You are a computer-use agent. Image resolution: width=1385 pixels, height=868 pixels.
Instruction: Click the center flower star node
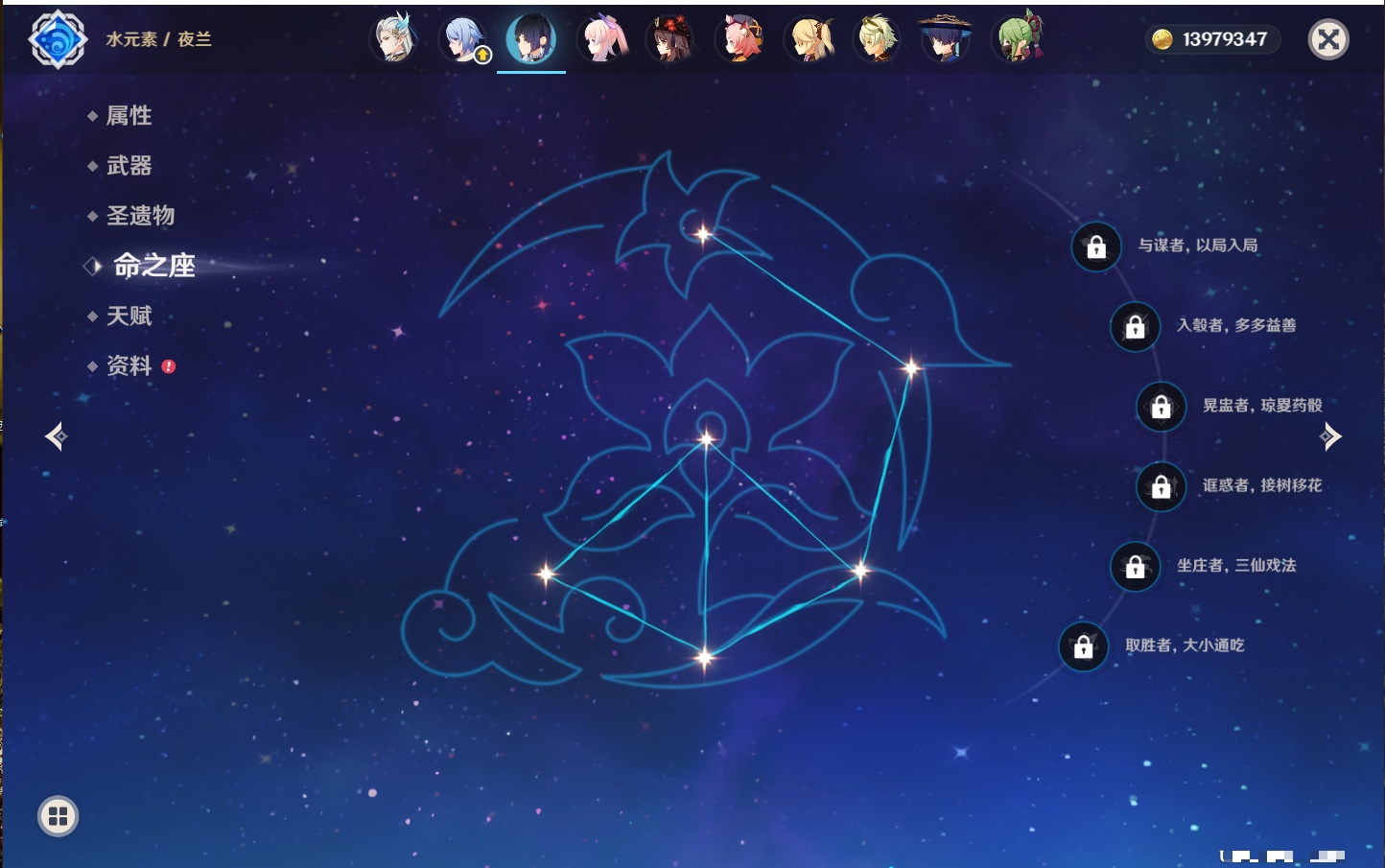707,440
